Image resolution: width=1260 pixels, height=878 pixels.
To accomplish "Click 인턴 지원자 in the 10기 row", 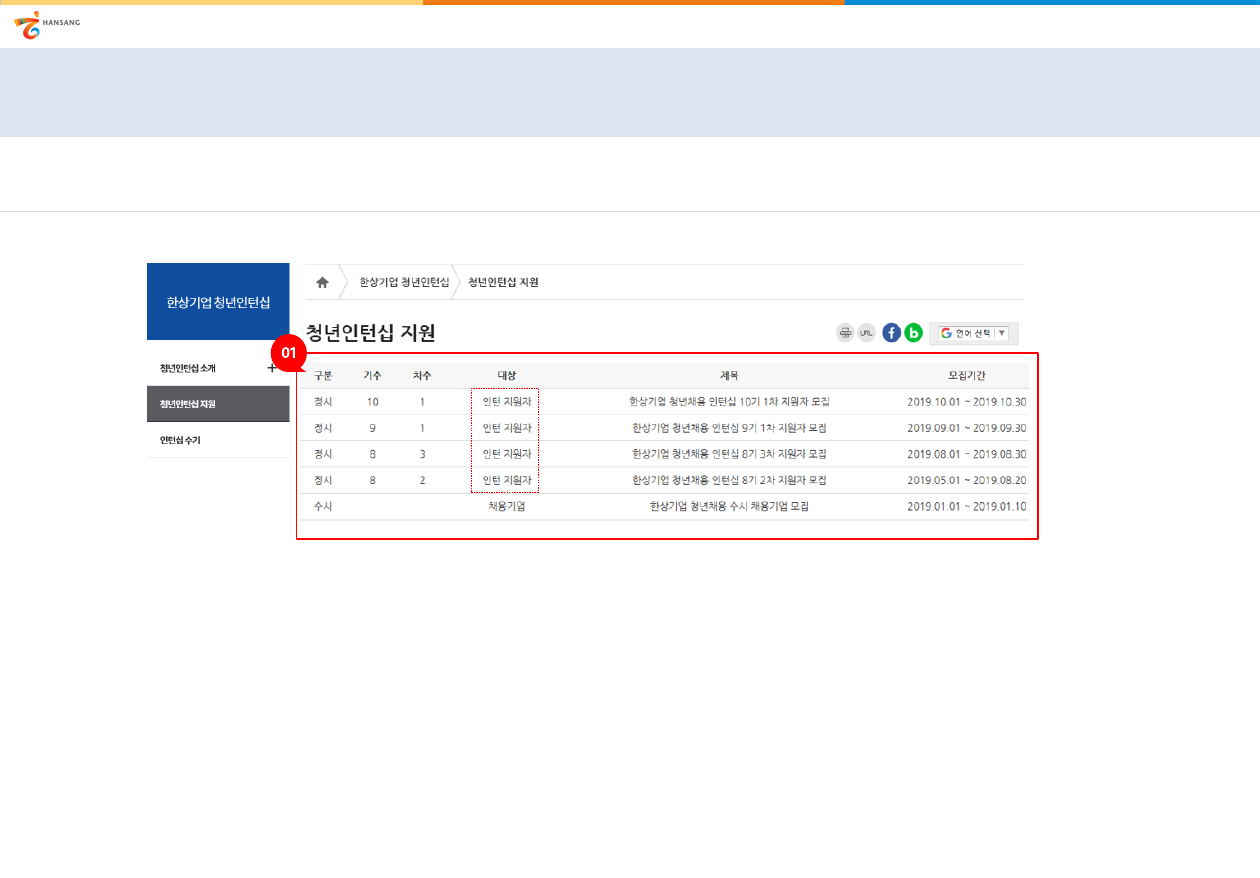I will click(x=507, y=402).
